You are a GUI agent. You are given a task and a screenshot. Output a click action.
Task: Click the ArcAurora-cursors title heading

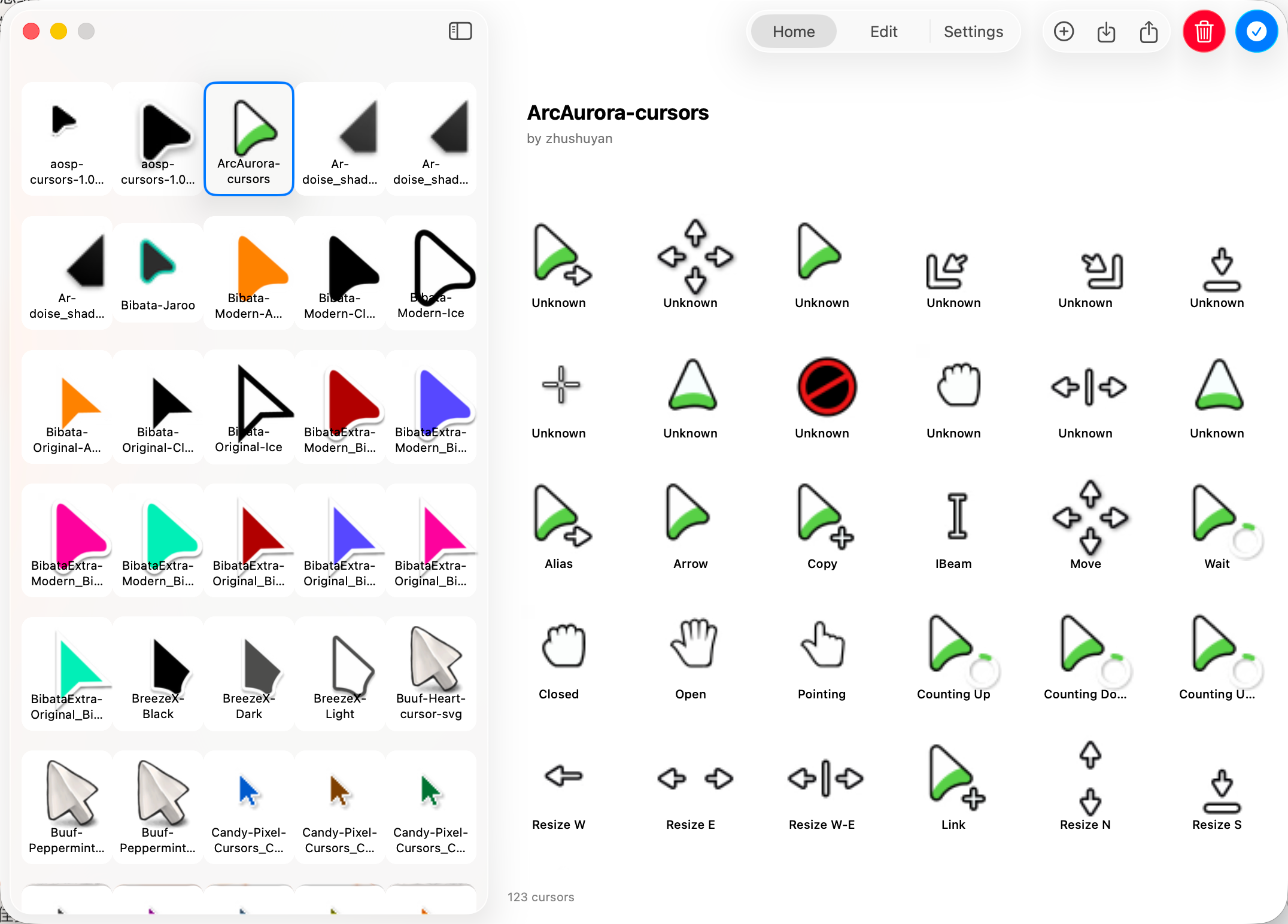coord(617,113)
